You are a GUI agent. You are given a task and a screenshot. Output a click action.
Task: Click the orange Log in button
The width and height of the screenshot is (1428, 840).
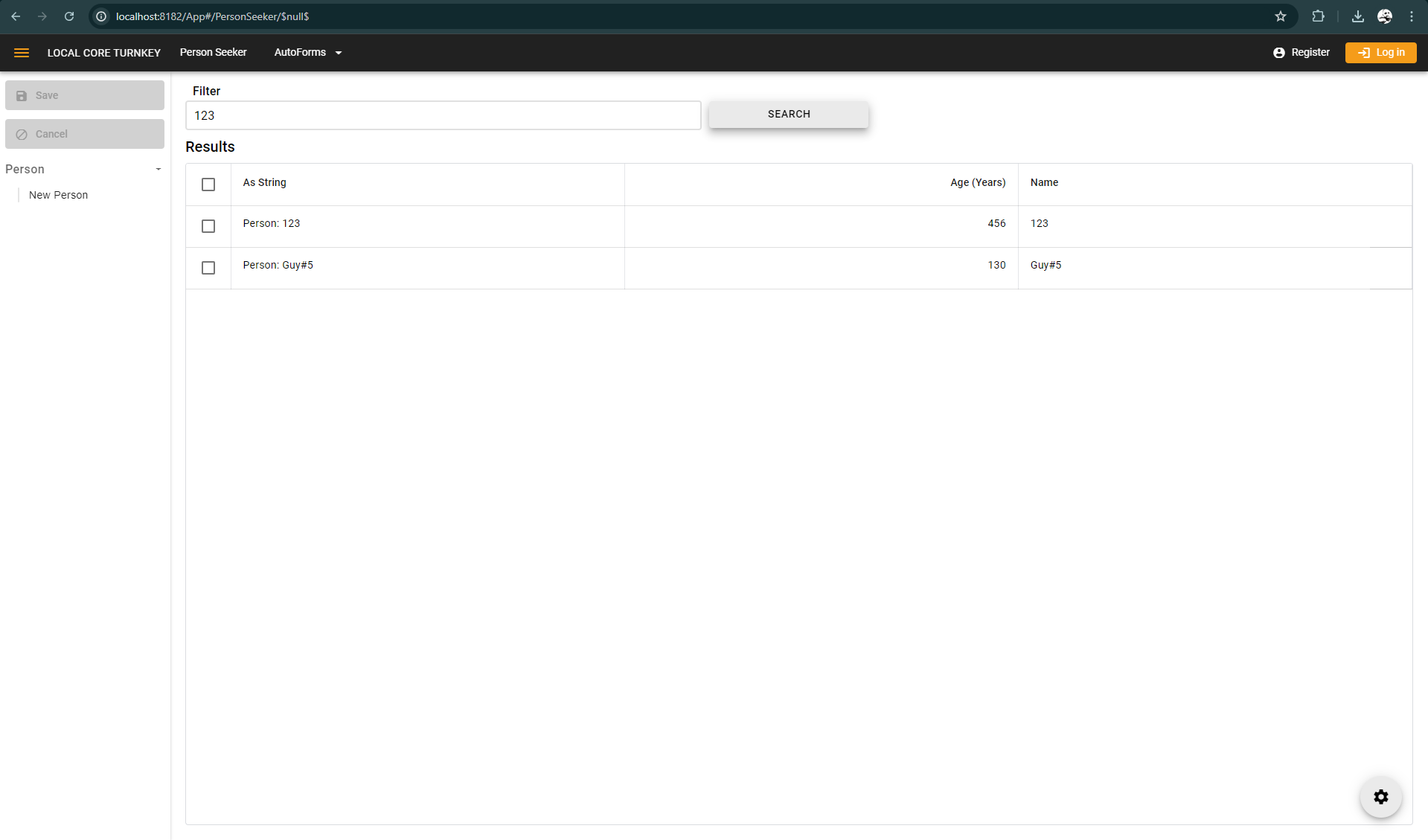1380,53
